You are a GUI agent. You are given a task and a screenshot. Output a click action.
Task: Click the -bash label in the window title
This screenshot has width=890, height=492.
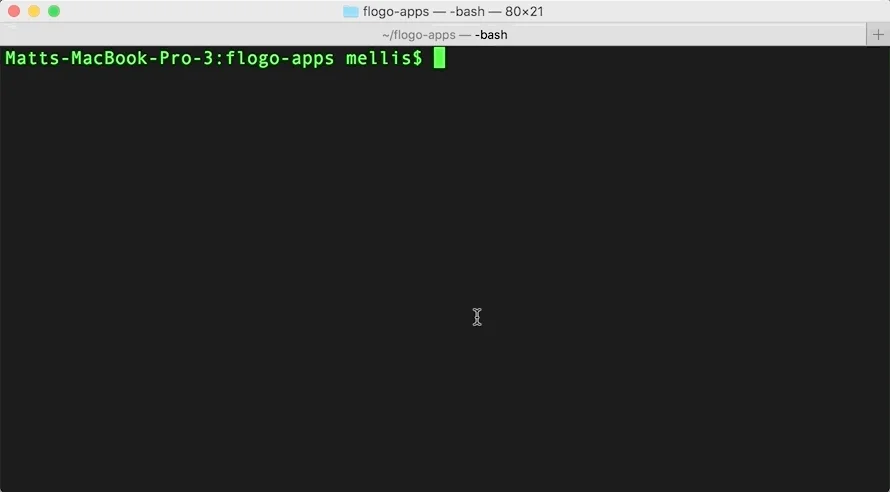click(467, 11)
